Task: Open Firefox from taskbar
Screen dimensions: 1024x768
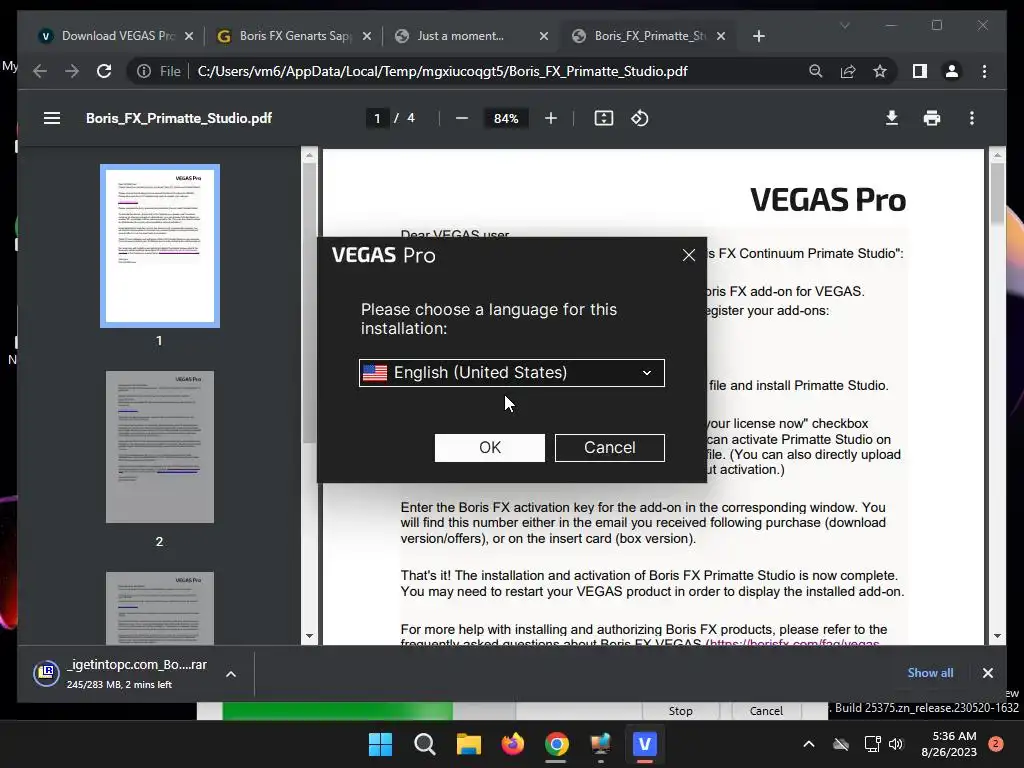Action: point(513,744)
